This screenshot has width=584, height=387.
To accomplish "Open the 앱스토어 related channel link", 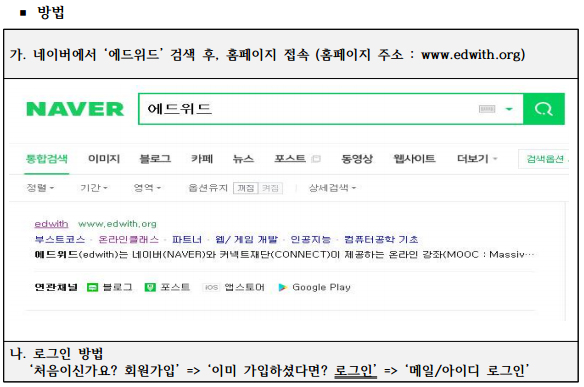I will point(244,287).
